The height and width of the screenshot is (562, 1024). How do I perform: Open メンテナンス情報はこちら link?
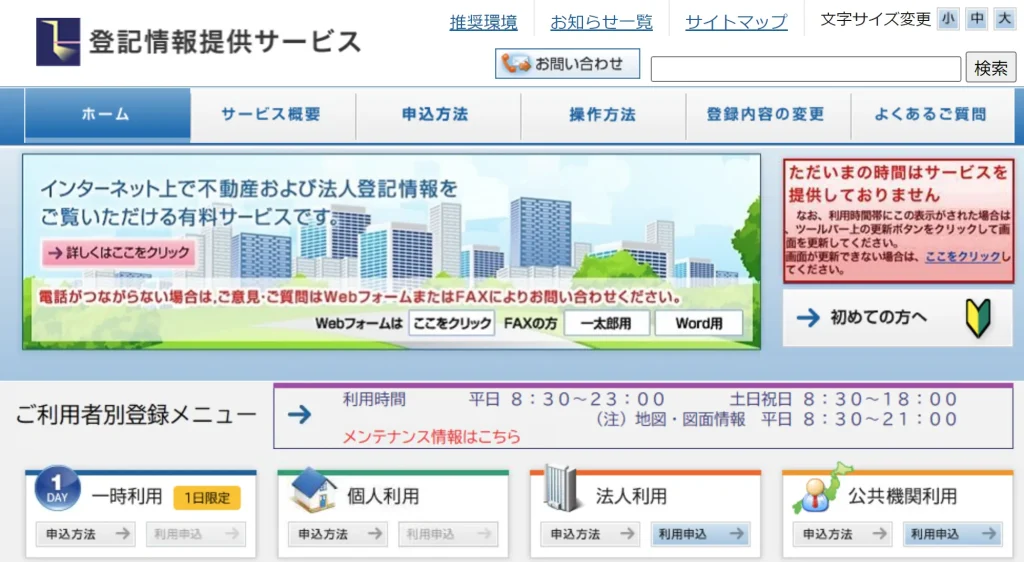pyautogui.click(x=432, y=437)
